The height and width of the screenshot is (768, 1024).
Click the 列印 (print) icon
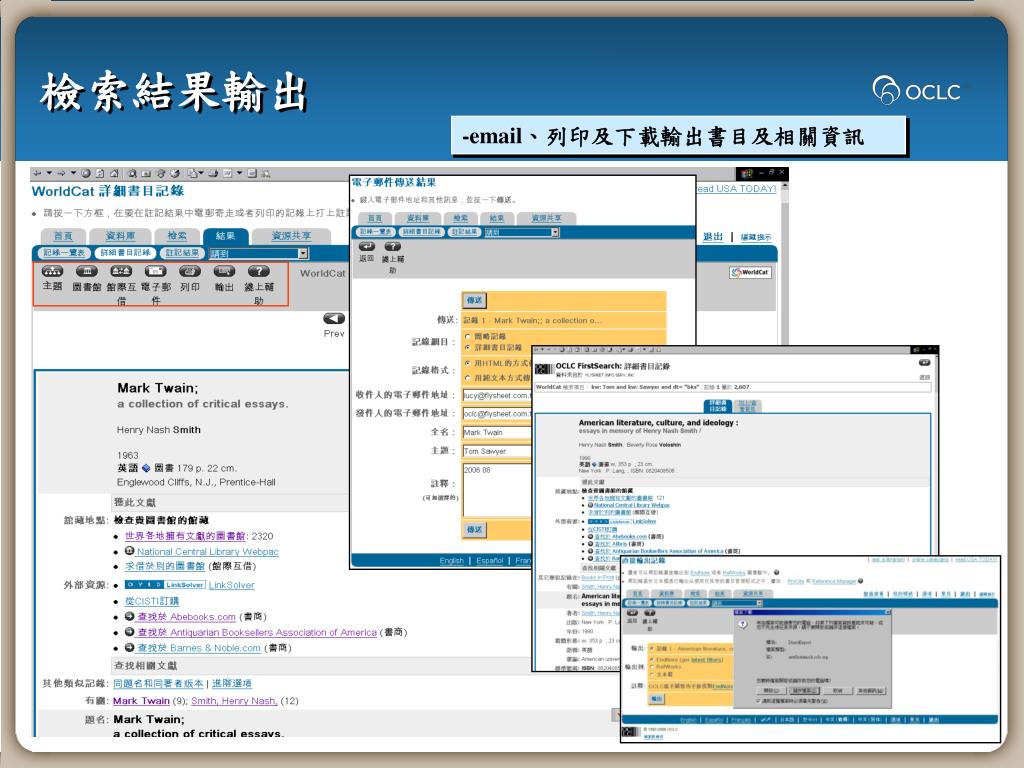[x=190, y=271]
